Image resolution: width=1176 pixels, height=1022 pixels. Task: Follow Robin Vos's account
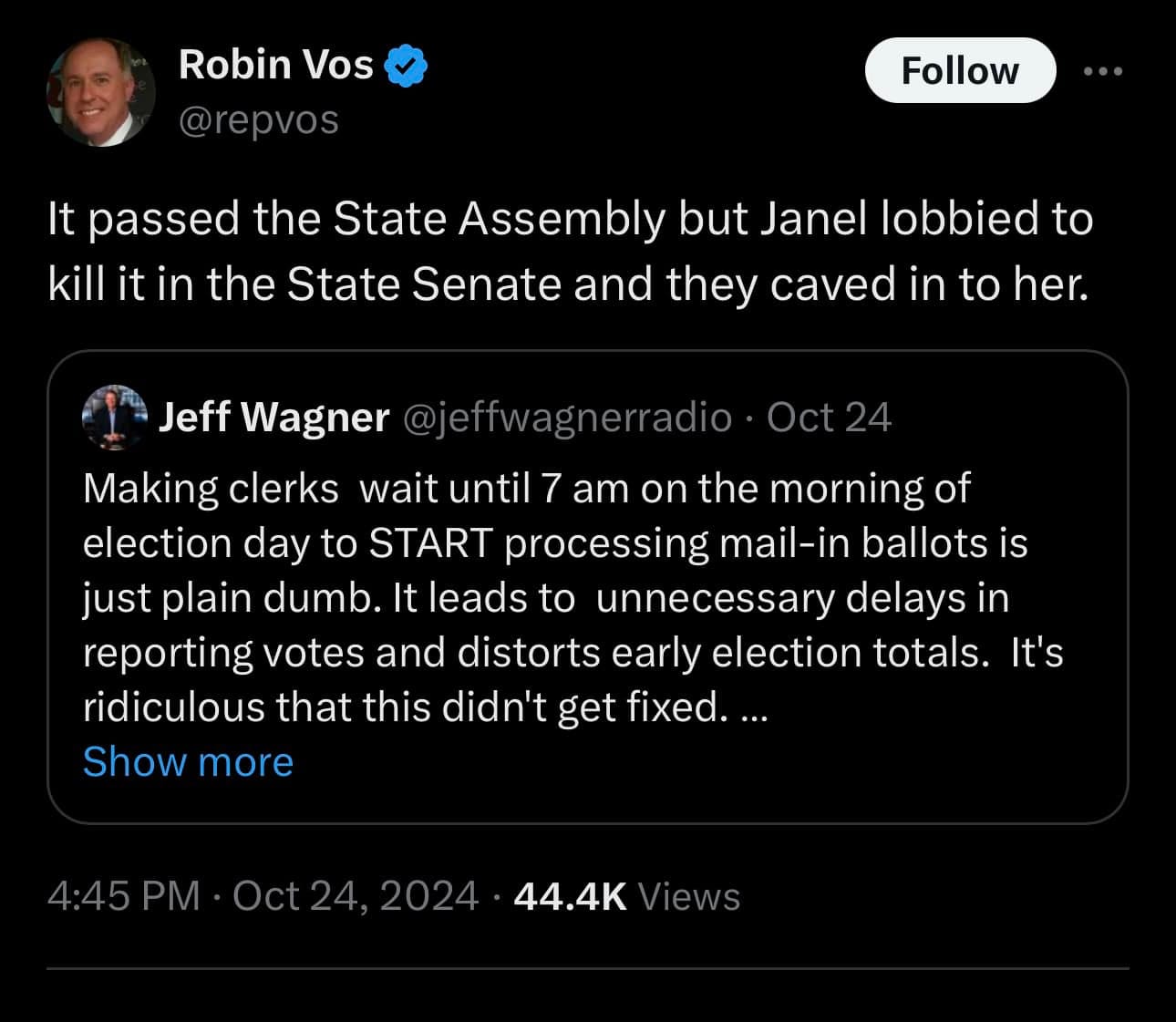960,70
